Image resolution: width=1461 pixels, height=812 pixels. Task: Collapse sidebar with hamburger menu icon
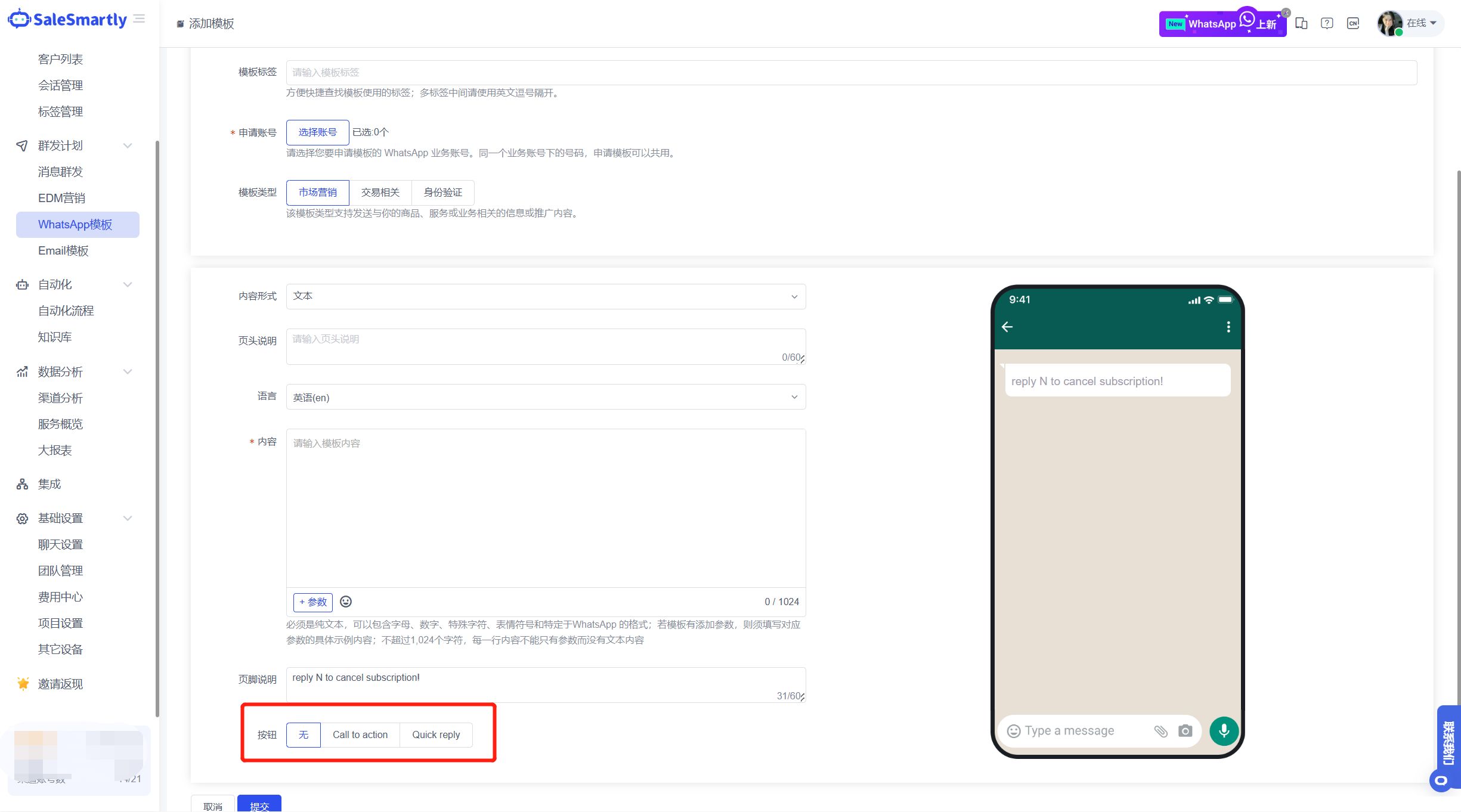click(140, 19)
